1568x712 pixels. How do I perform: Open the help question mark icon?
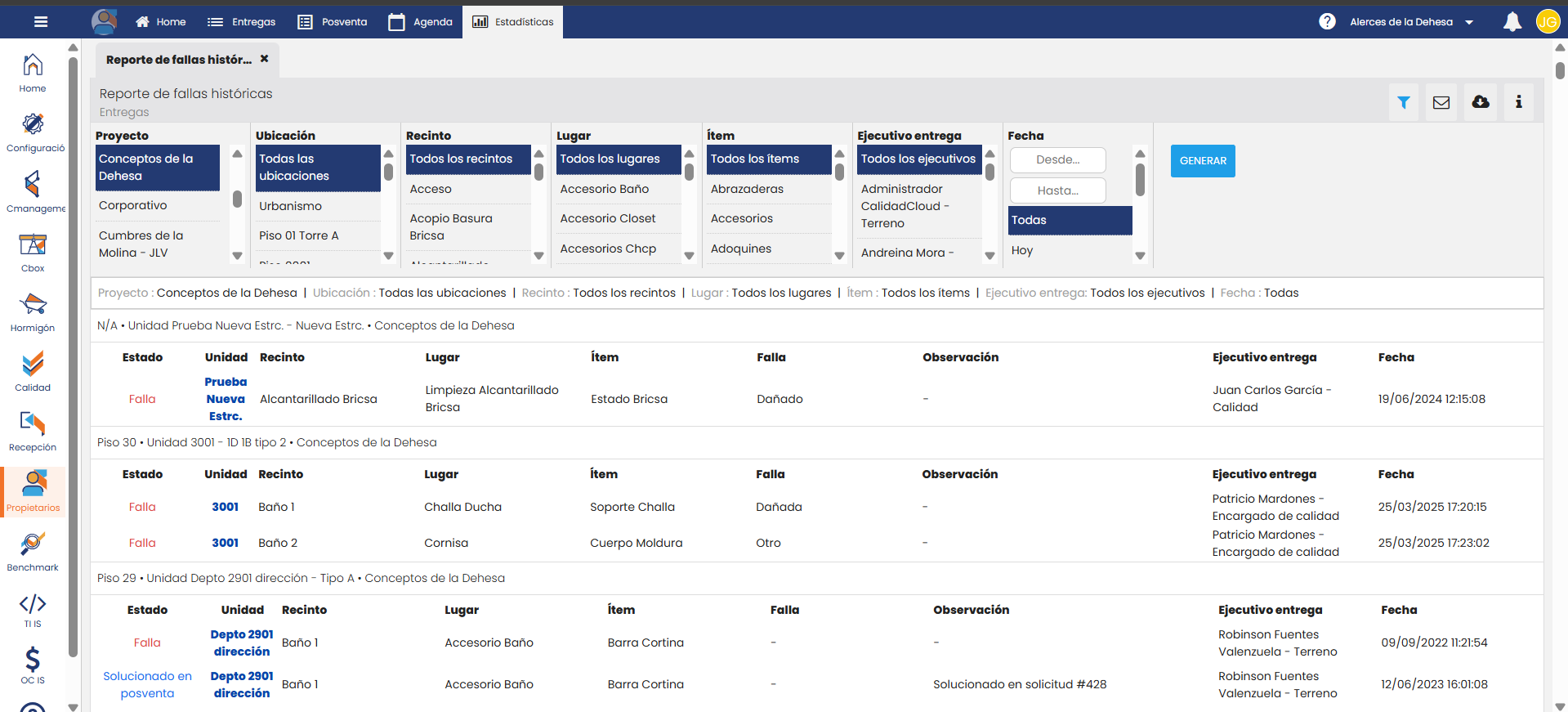coord(1328,22)
